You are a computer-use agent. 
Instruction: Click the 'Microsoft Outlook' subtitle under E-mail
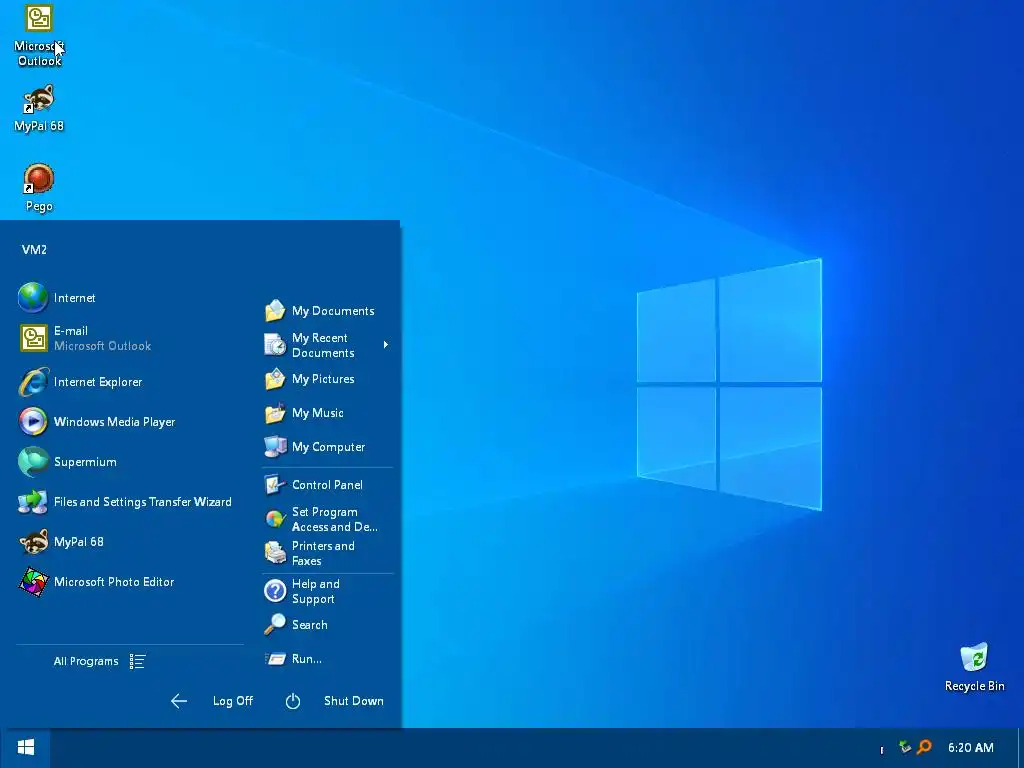(x=103, y=346)
